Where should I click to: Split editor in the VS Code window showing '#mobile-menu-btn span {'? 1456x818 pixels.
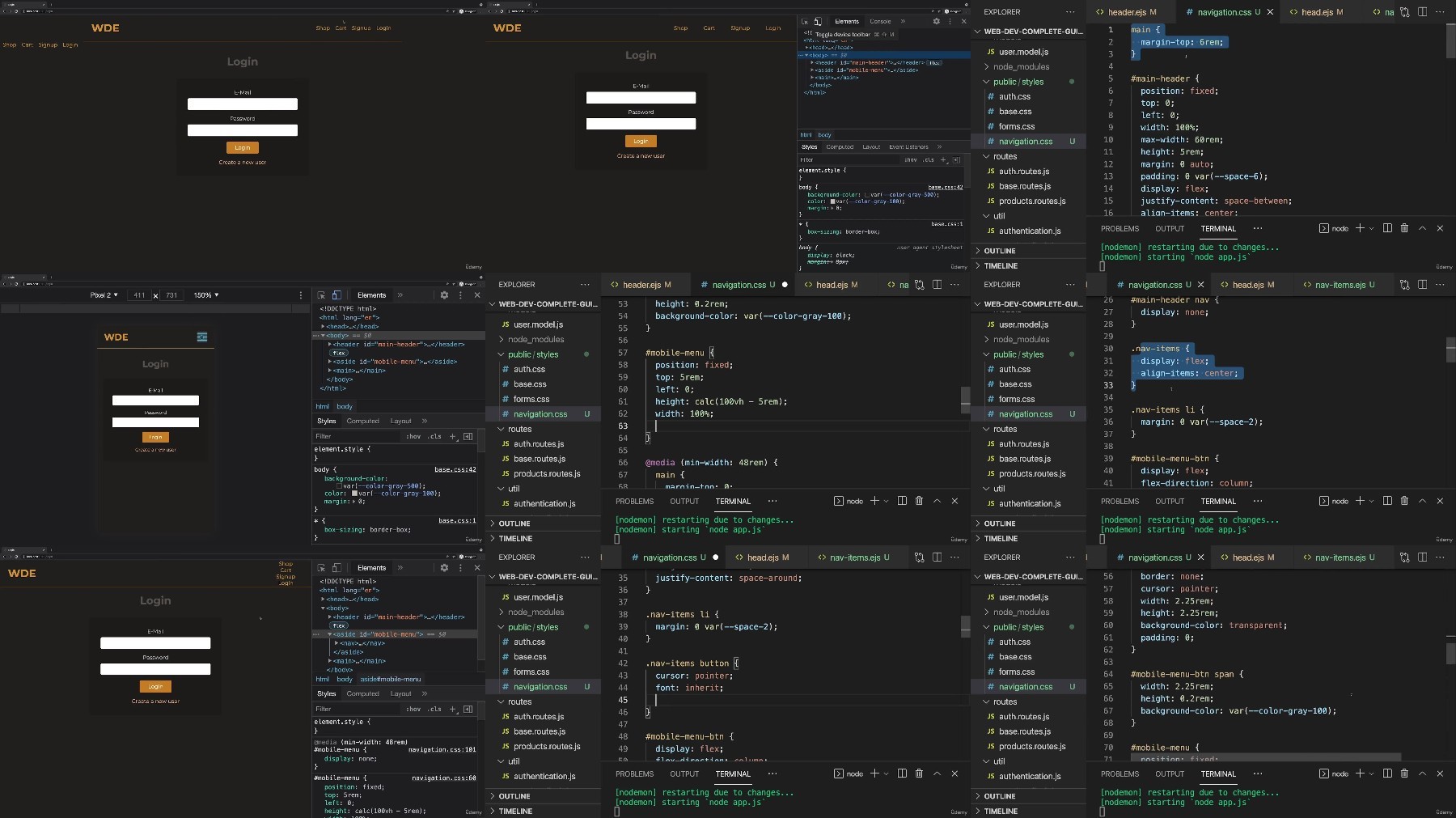(x=1422, y=557)
